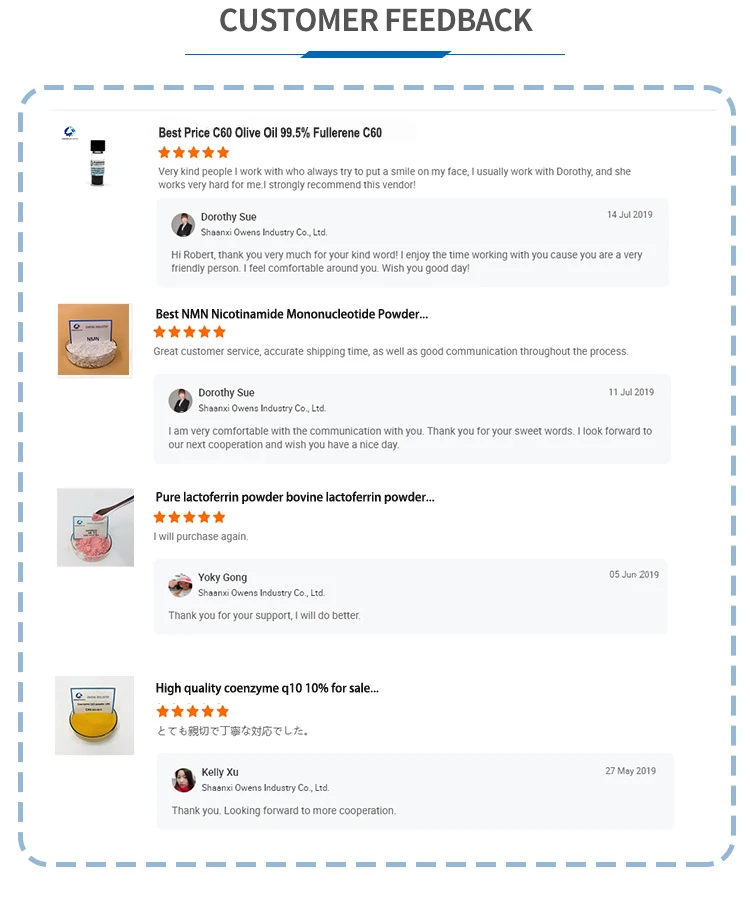The width and height of the screenshot is (750, 917).
Task: Click the star rating under NMN Powder review
Action: 190,332
